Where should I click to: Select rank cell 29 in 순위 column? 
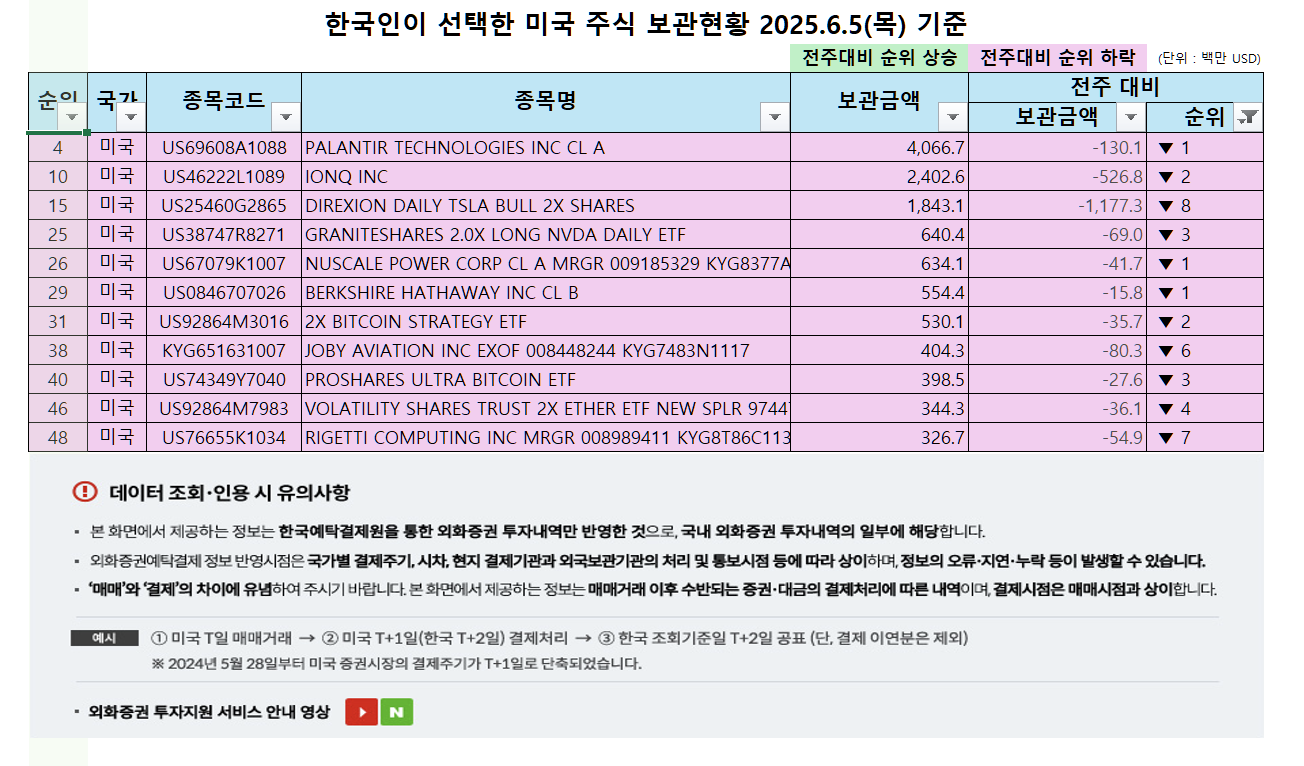click(x=58, y=293)
